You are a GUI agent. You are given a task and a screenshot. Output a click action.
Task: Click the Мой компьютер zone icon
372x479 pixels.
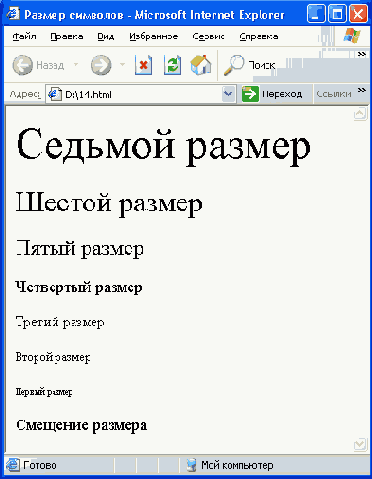point(191,465)
